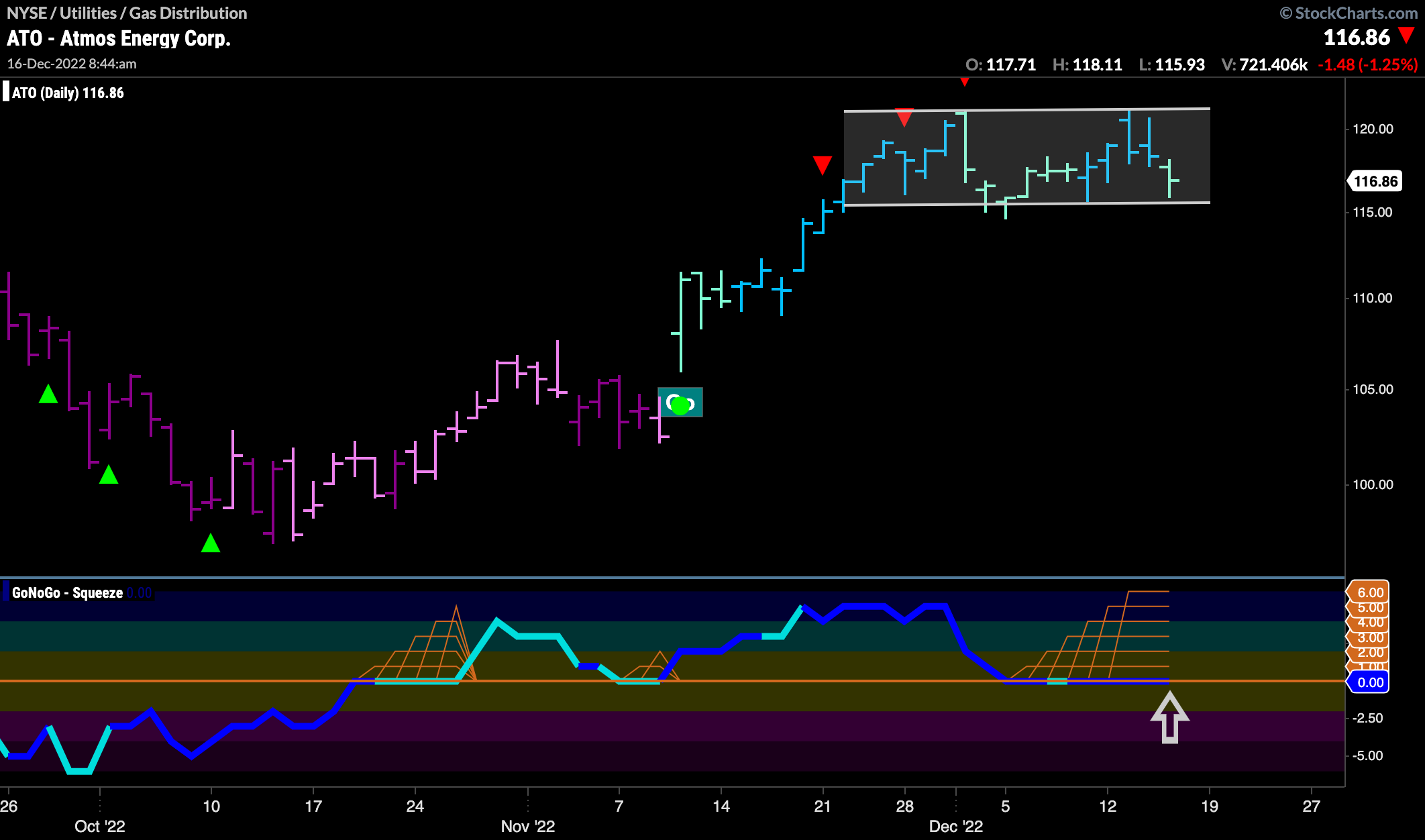Viewport: 1425px width, 840px height.
Task: Click the date label 27 on time axis
Action: tap(1312, 806)
